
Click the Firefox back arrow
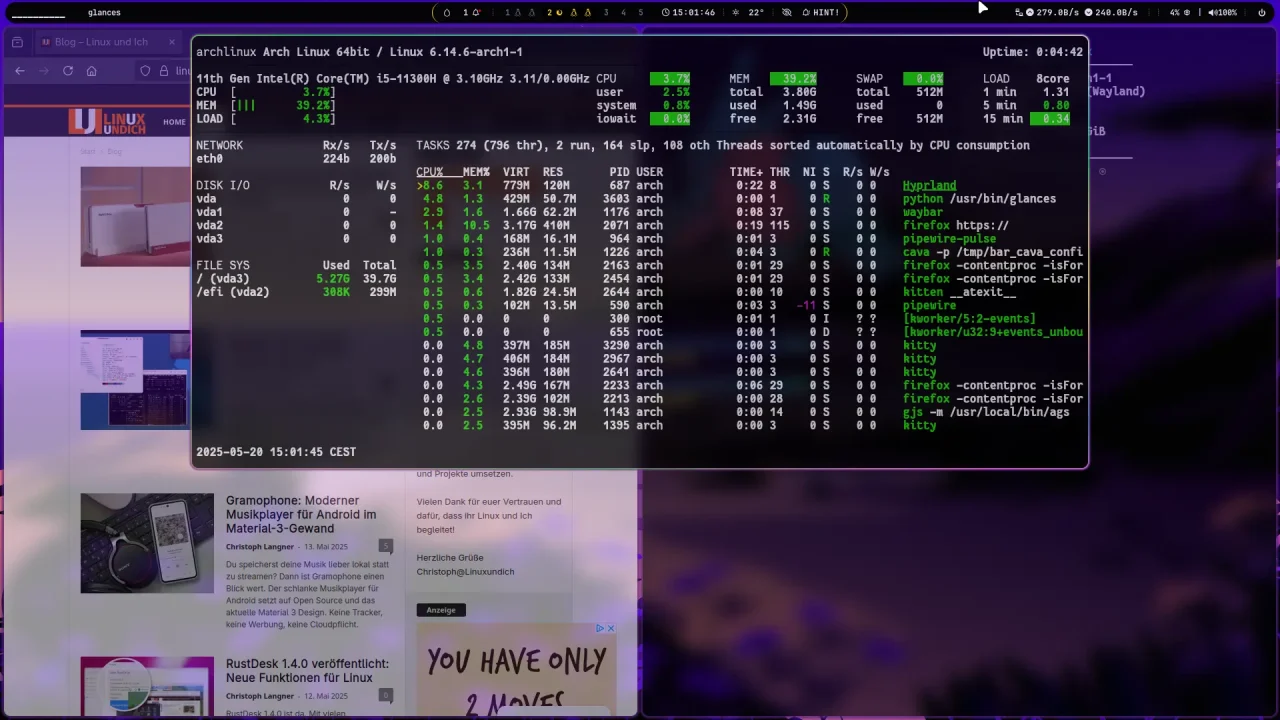(20, 71)
